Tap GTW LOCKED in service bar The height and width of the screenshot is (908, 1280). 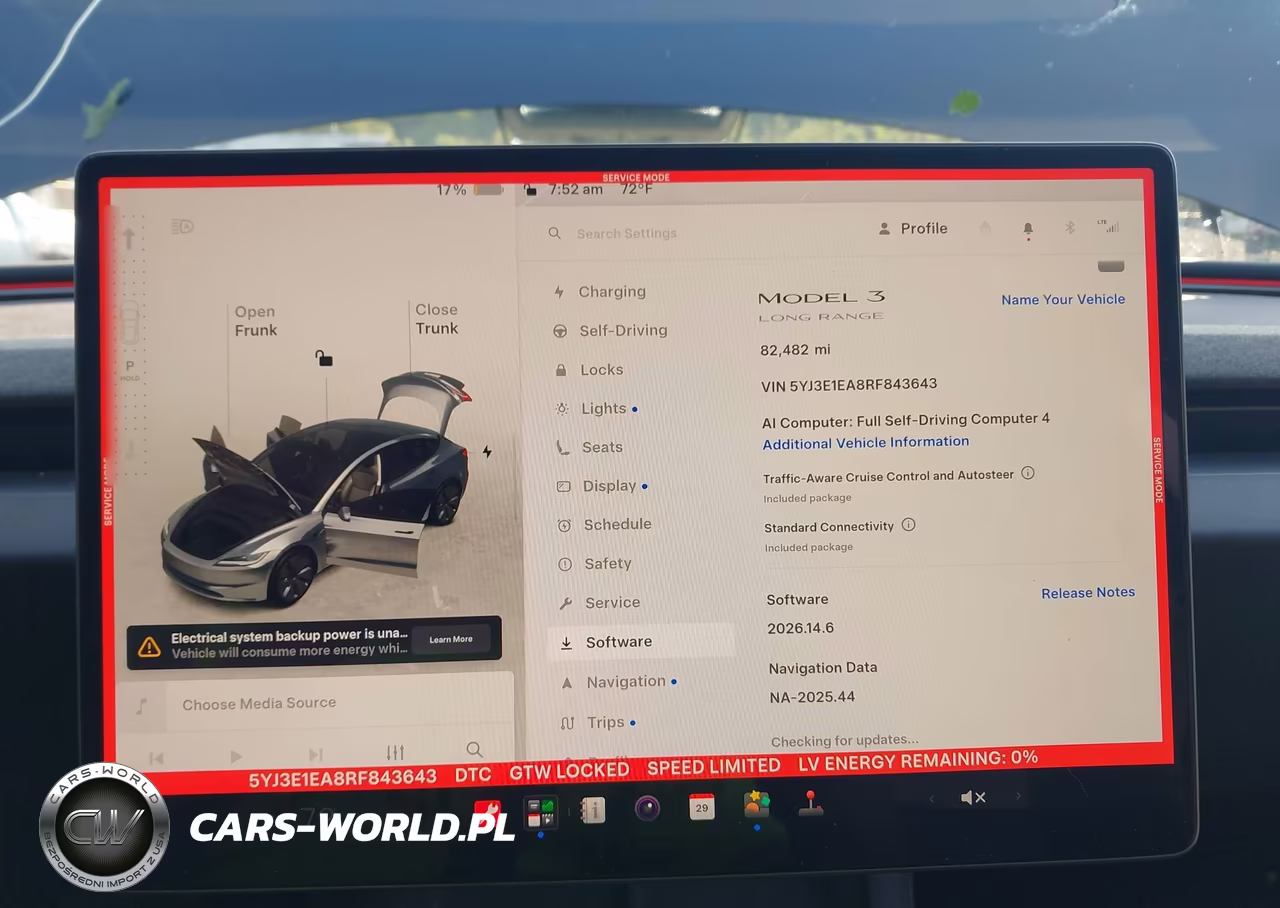[x=569, y=771]
